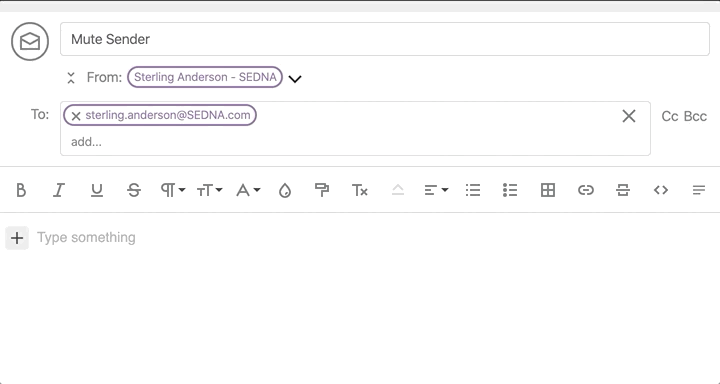Toggle italic text formatting
This screenshot has height=384, width=720.
point(58,190)
